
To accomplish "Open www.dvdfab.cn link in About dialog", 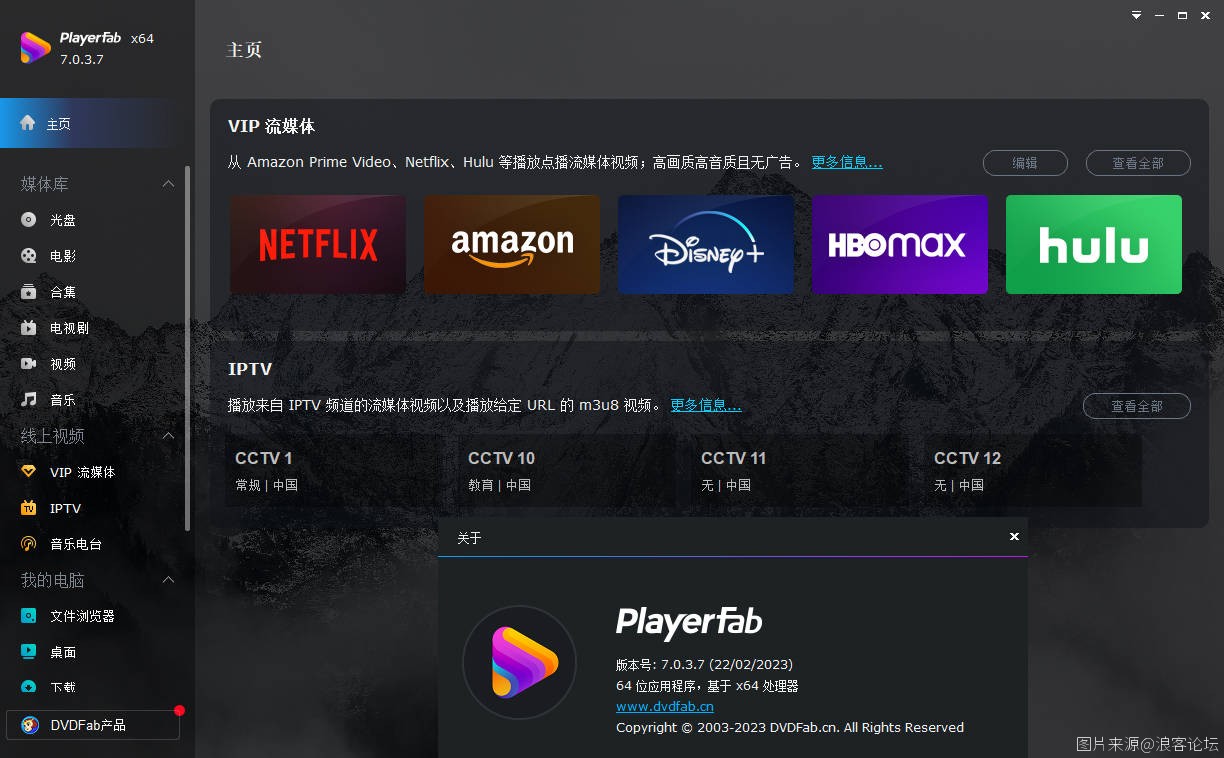I will click(664, 706).
